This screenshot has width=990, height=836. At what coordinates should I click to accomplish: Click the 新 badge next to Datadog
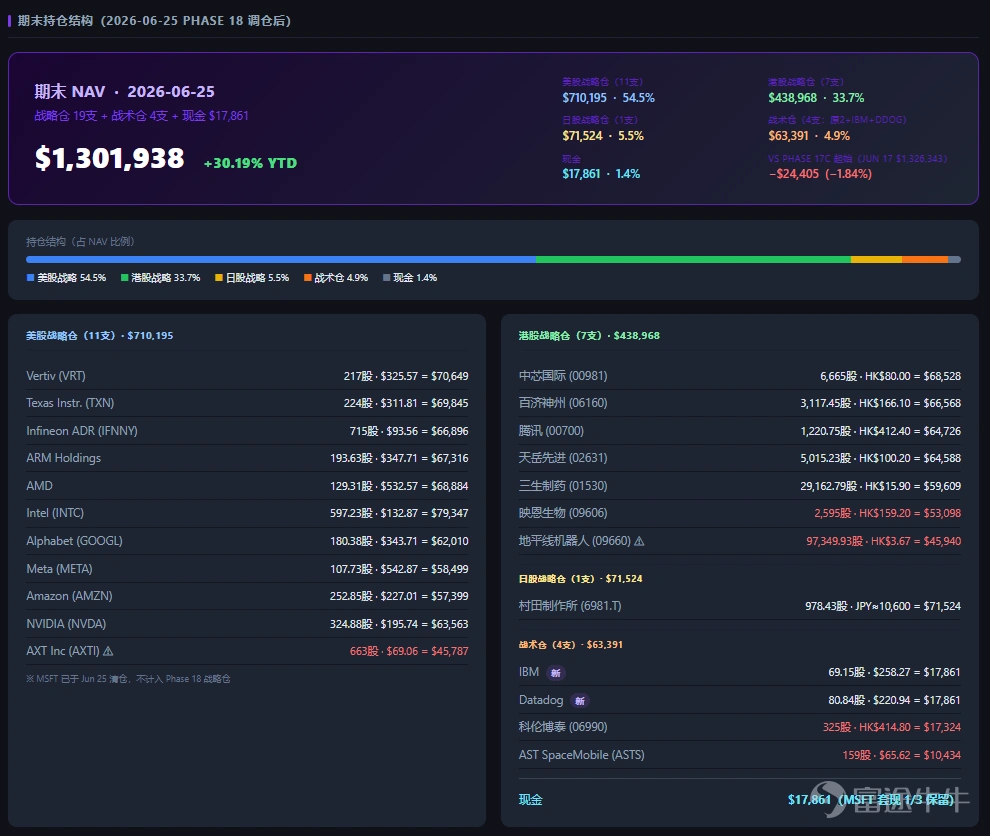(580, 701)
